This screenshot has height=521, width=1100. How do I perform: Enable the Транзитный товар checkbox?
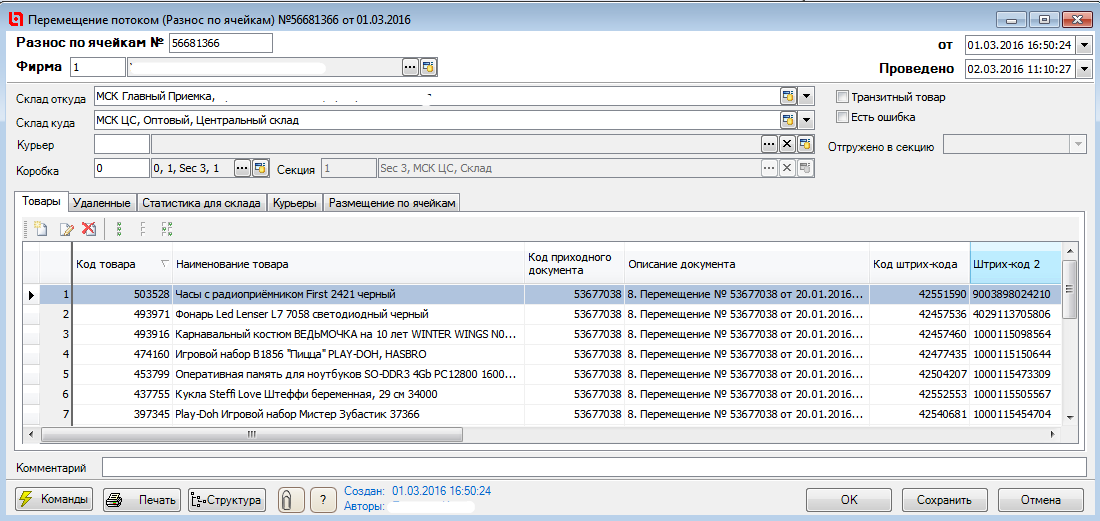[x=842, y=97]
